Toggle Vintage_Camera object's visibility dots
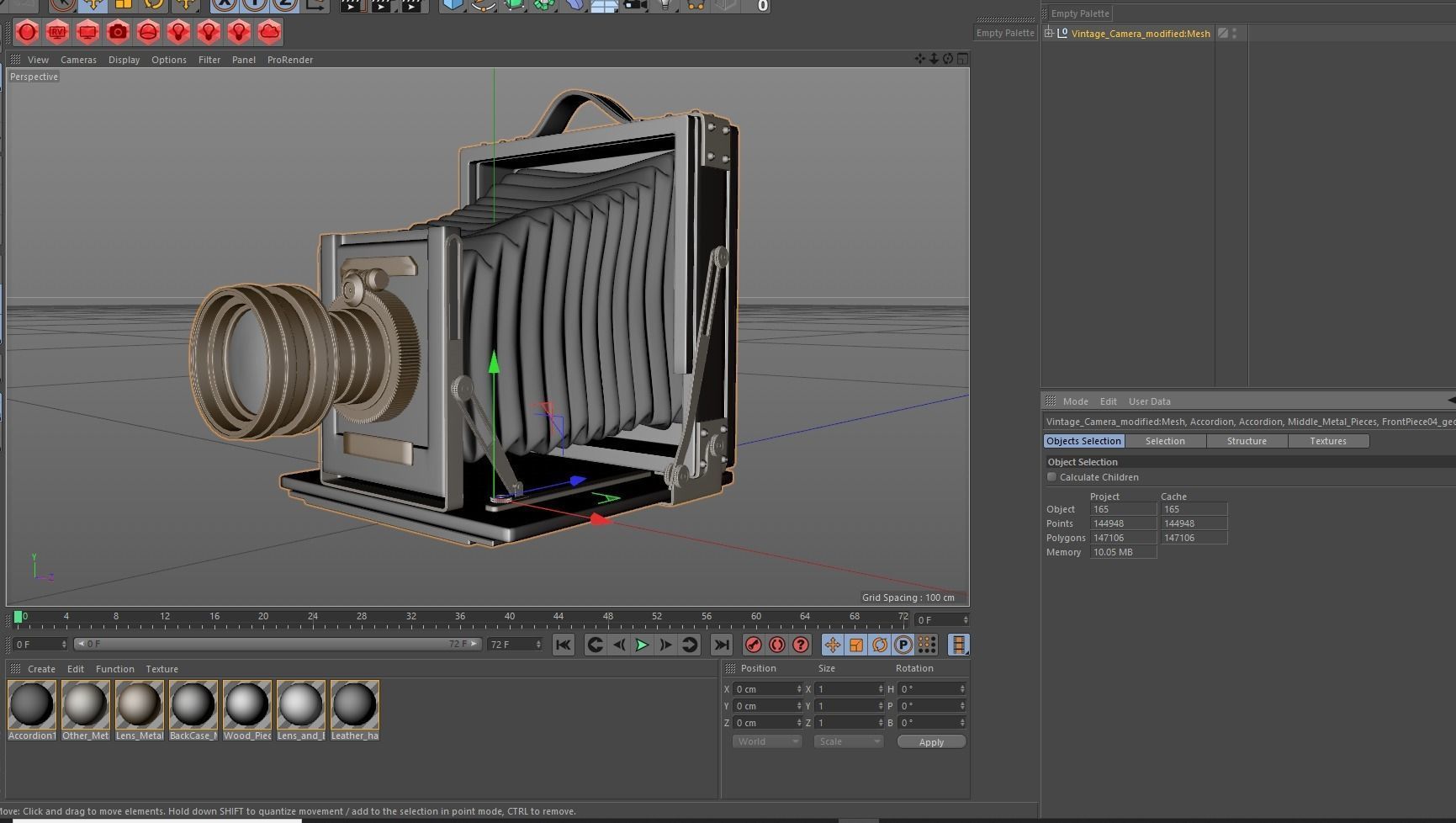Image resolution: width=1456 pixels, height=823 pixels. [x=1234, y=34]
